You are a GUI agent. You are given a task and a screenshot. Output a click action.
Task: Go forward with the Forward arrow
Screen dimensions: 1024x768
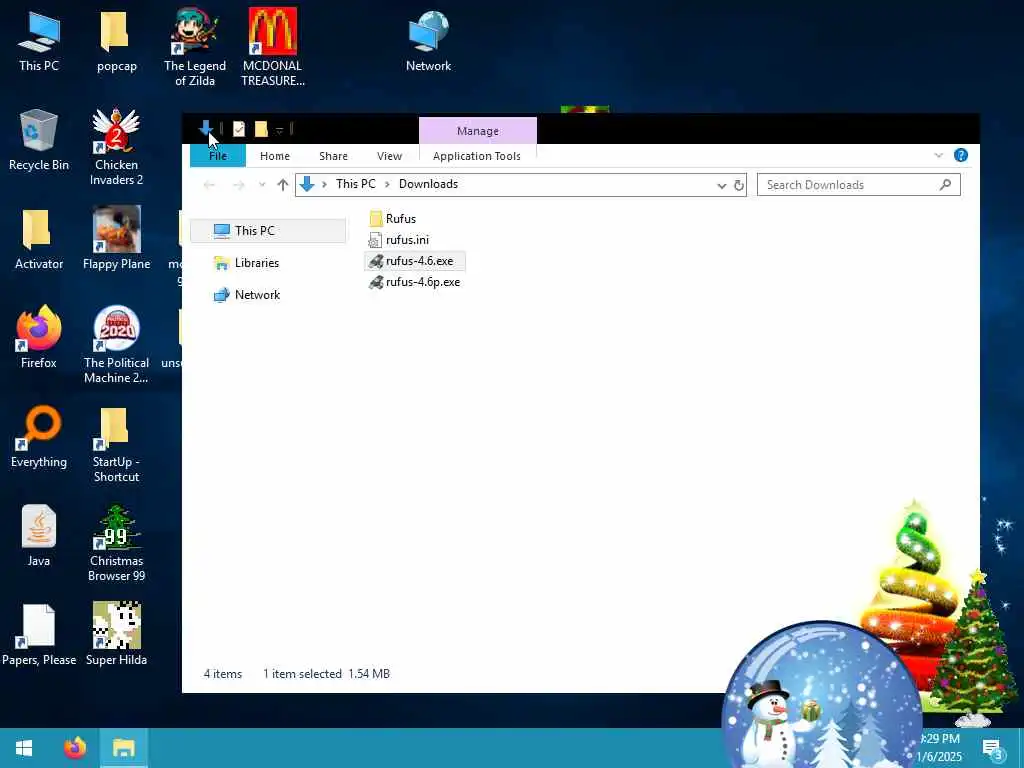point(239,185)
